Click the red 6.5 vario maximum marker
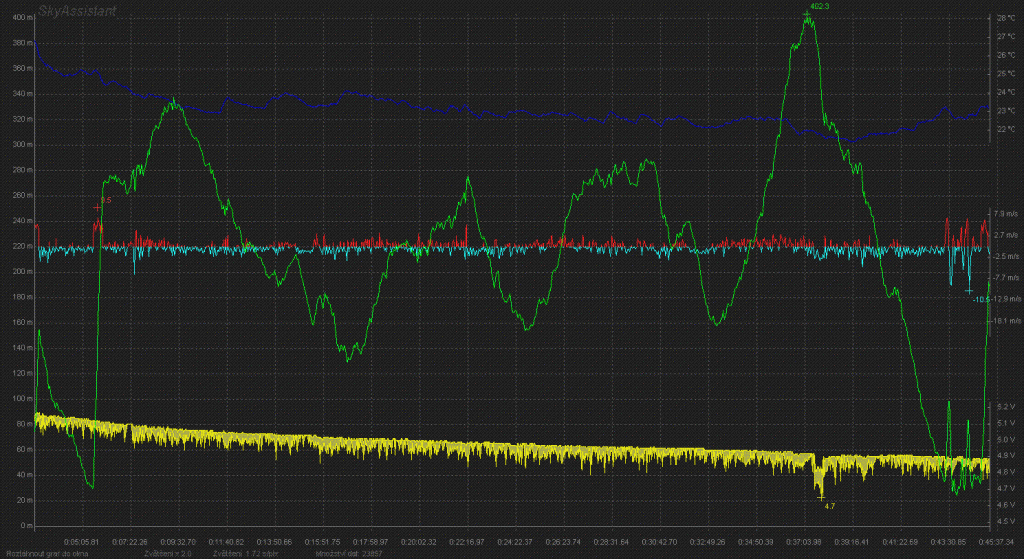This screenshot has width=1024, height=559. click(104, 201)
